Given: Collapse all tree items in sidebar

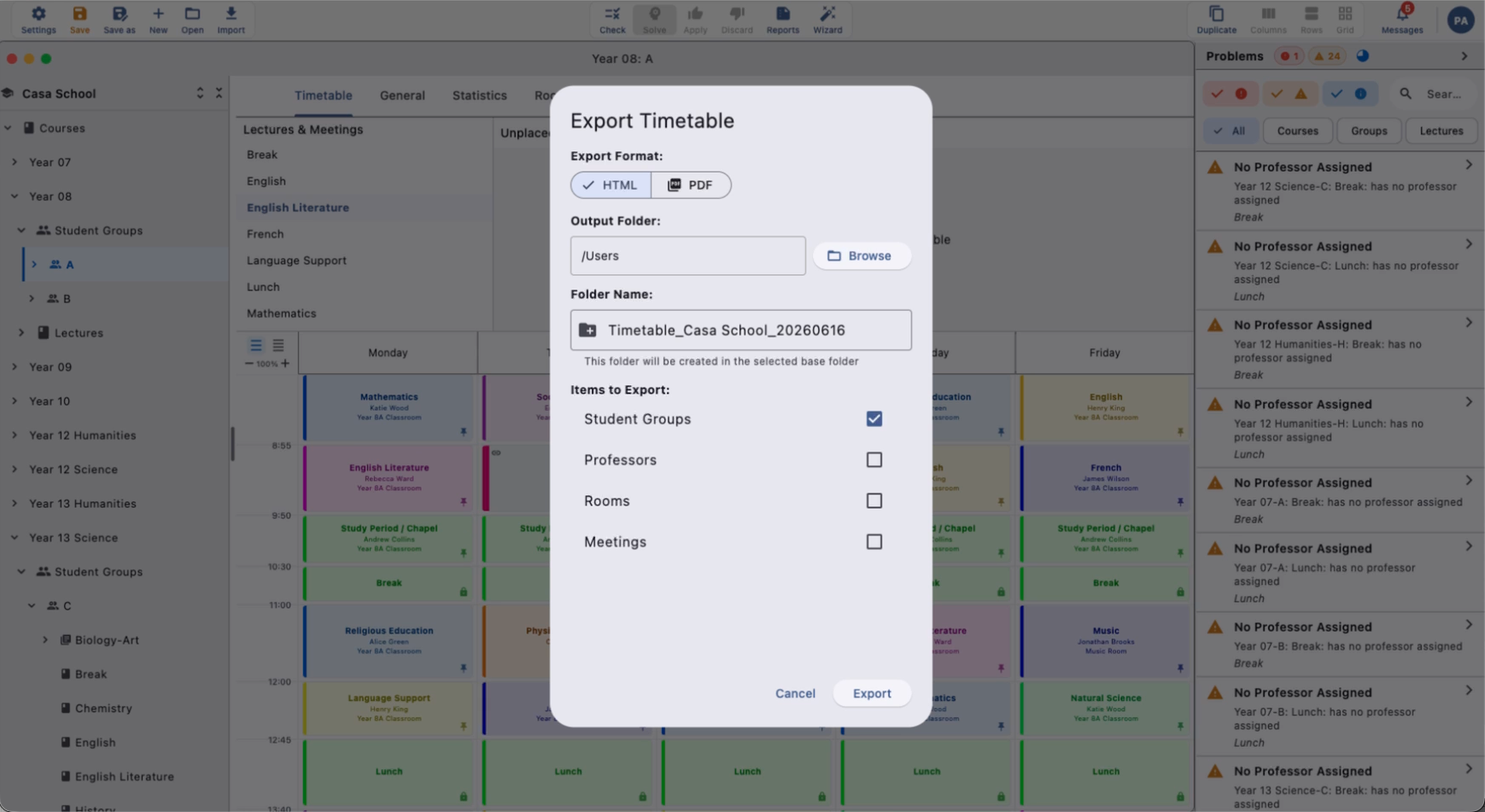Looking at the screenshot, I should click(219, 93).
